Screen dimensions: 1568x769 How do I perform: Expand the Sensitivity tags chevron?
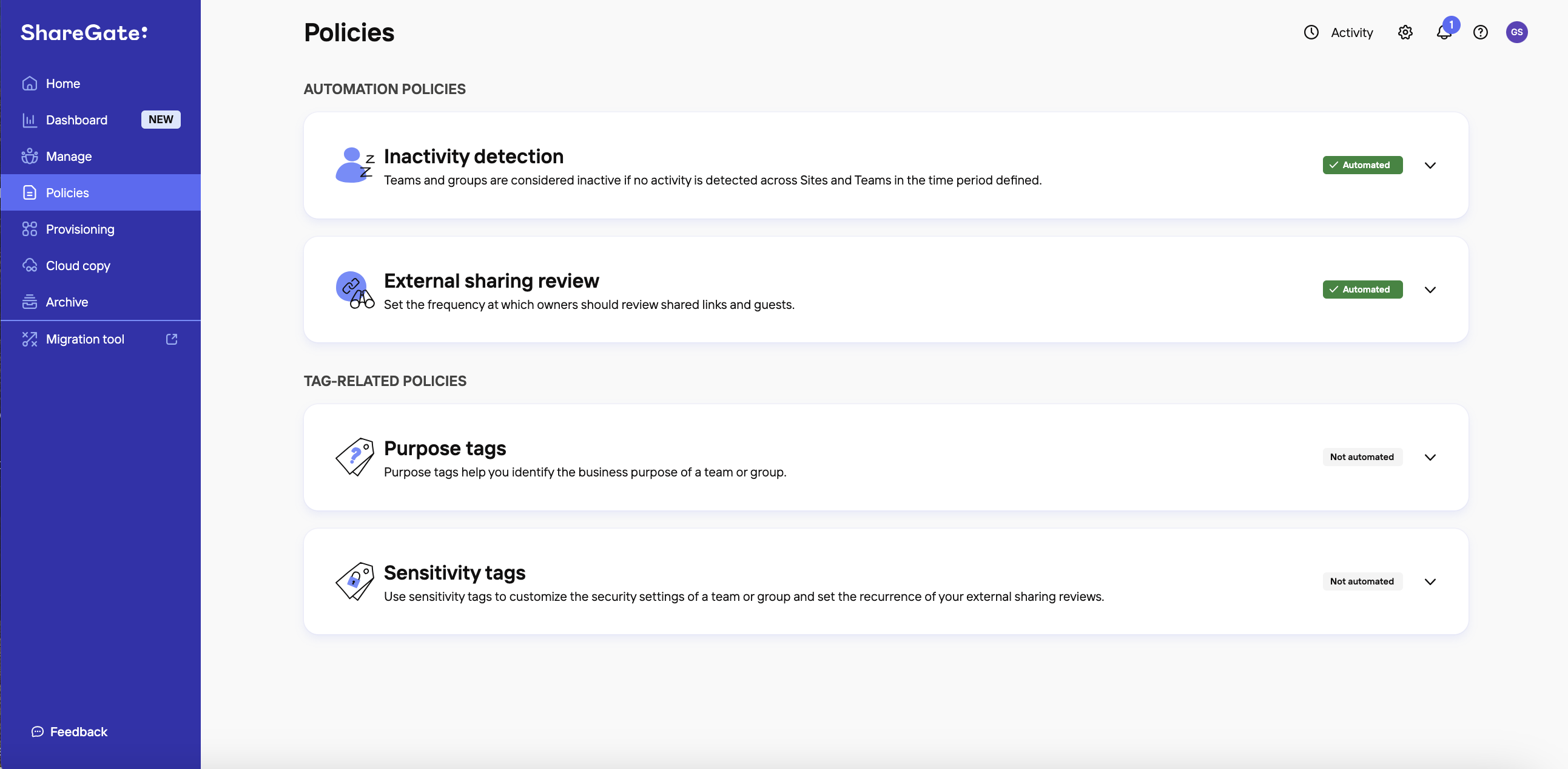1430,581
